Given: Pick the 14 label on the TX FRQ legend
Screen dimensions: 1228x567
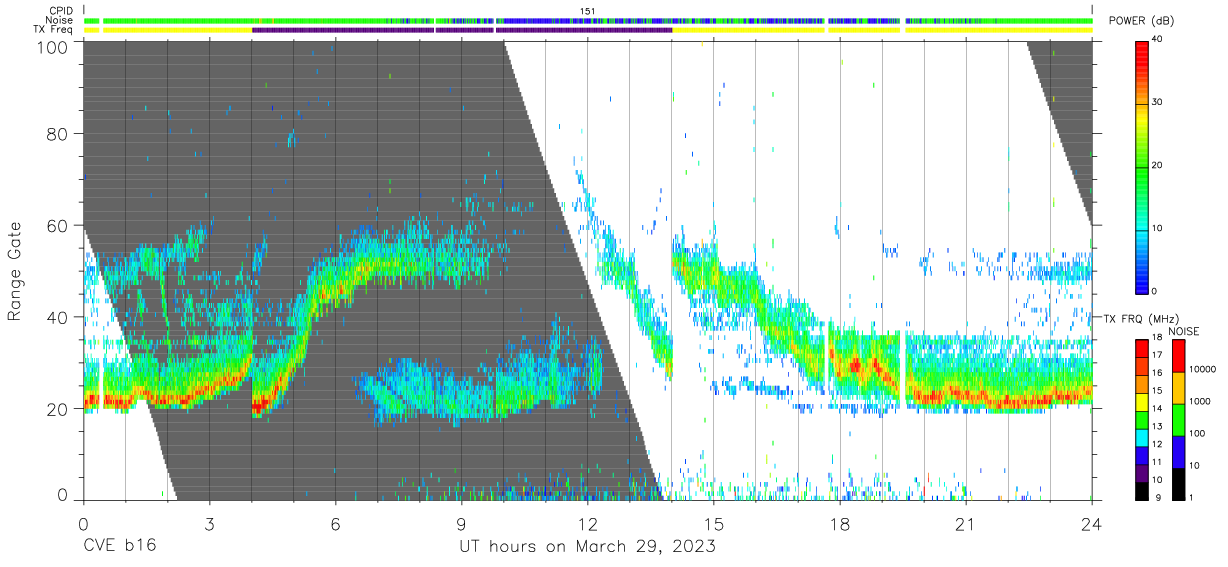Looking at the screenshot, I should coord(1157,408).
